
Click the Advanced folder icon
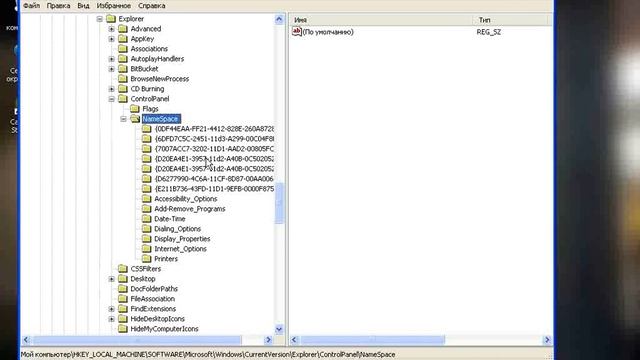pyautogui.click(x=123, y=29)
